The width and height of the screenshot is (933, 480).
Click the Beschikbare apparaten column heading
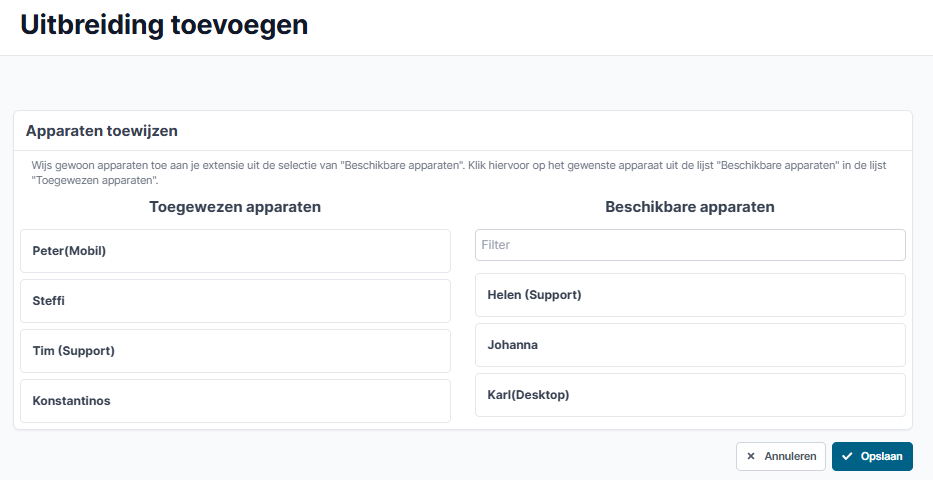click(x=690, y=207)
